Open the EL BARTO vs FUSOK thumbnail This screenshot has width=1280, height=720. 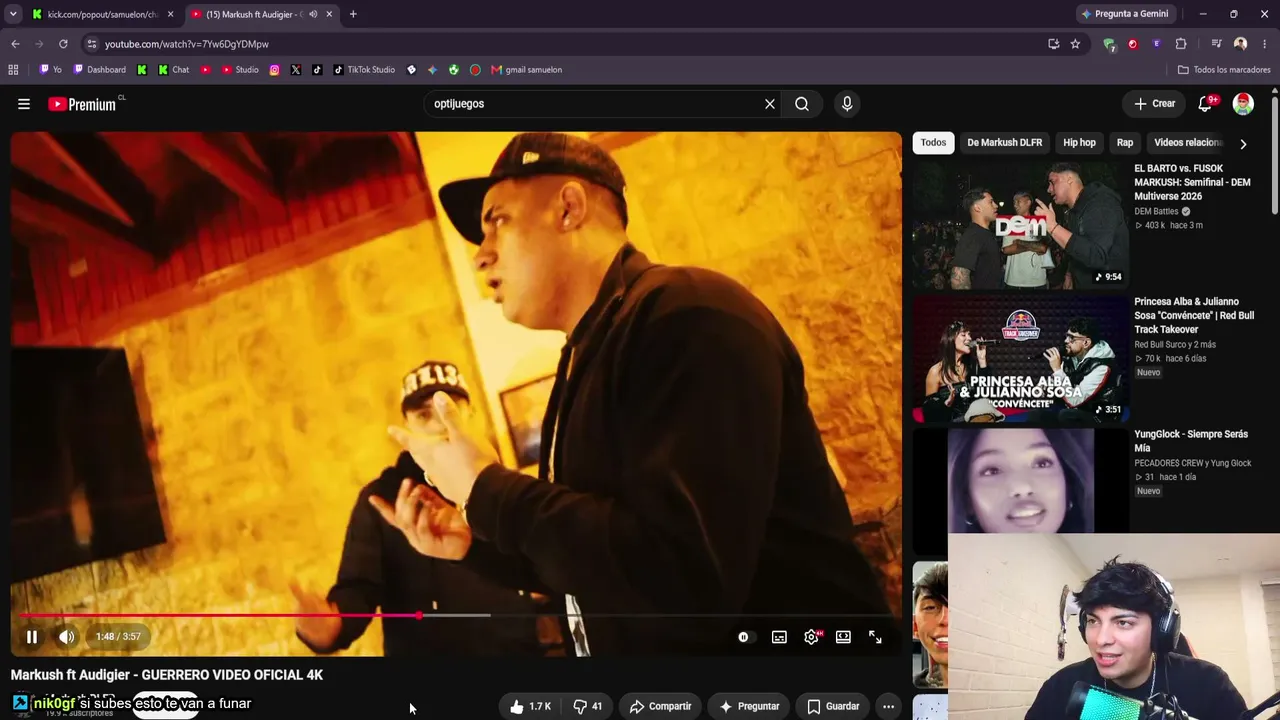pyautogui.click(x=1020, y=225)
